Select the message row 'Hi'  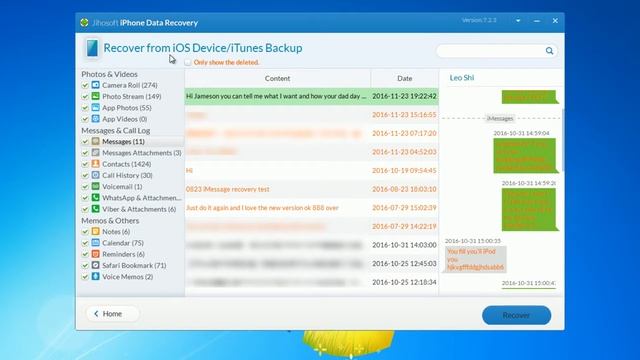(x=311, y=171)
